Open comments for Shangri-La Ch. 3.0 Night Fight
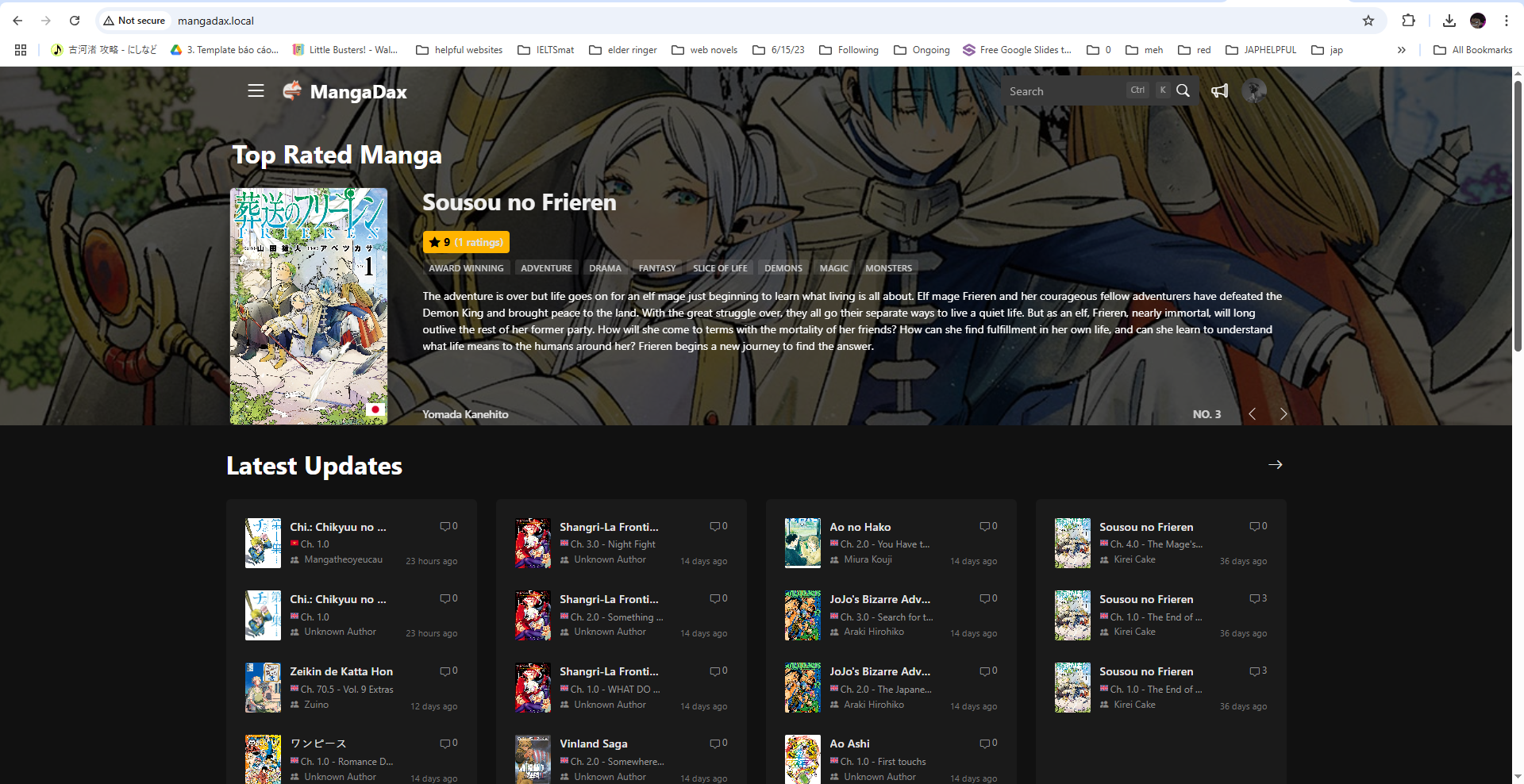The width and height of the screenshot is (1524, 784). (719, 526)
